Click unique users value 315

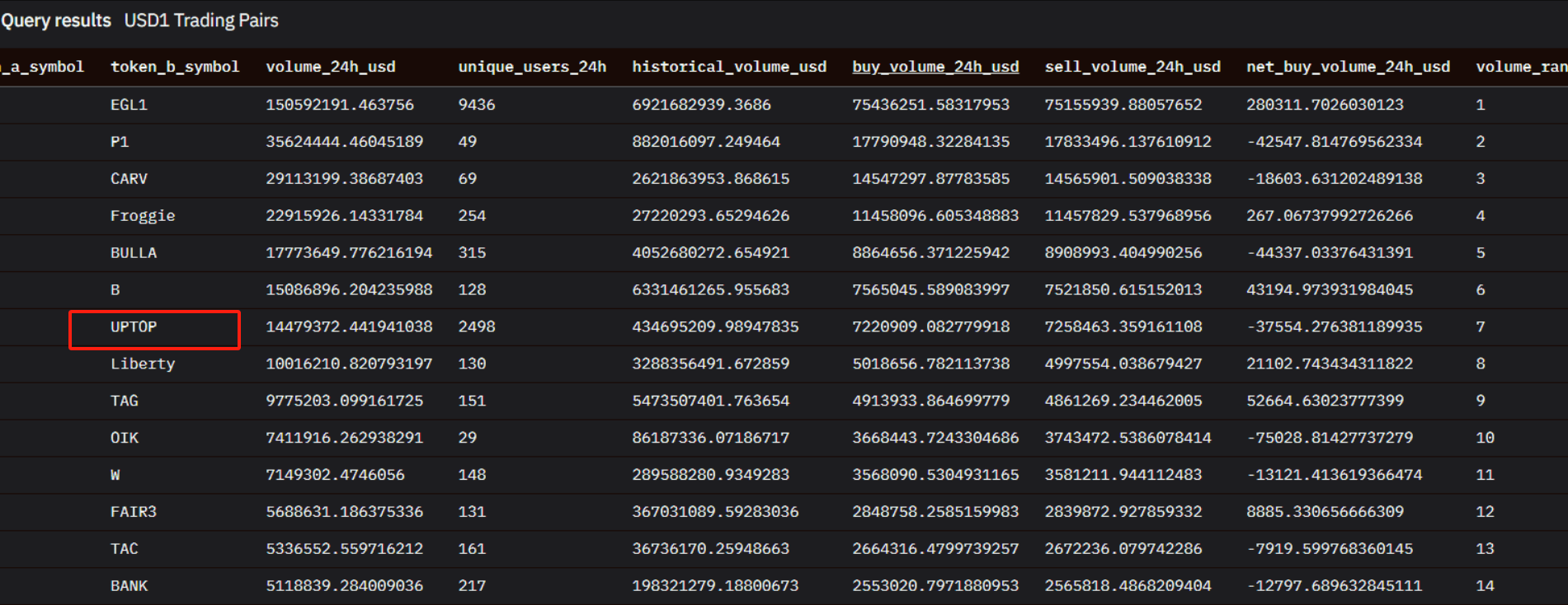(472, 253)
